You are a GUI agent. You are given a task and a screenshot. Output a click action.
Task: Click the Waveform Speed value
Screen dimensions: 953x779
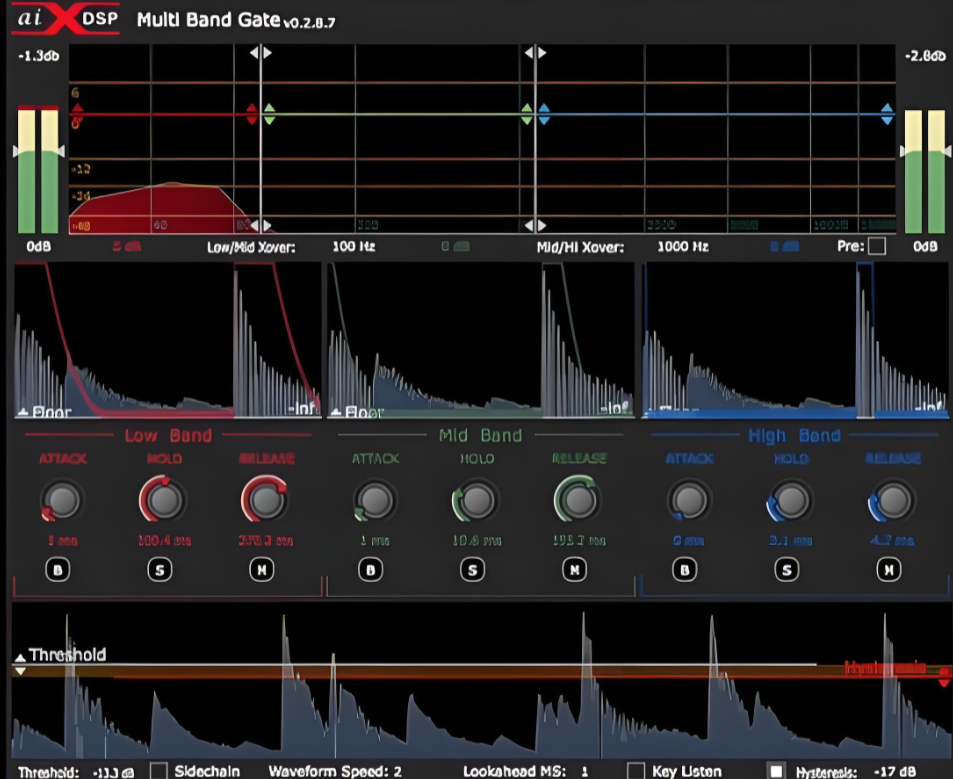397,772
